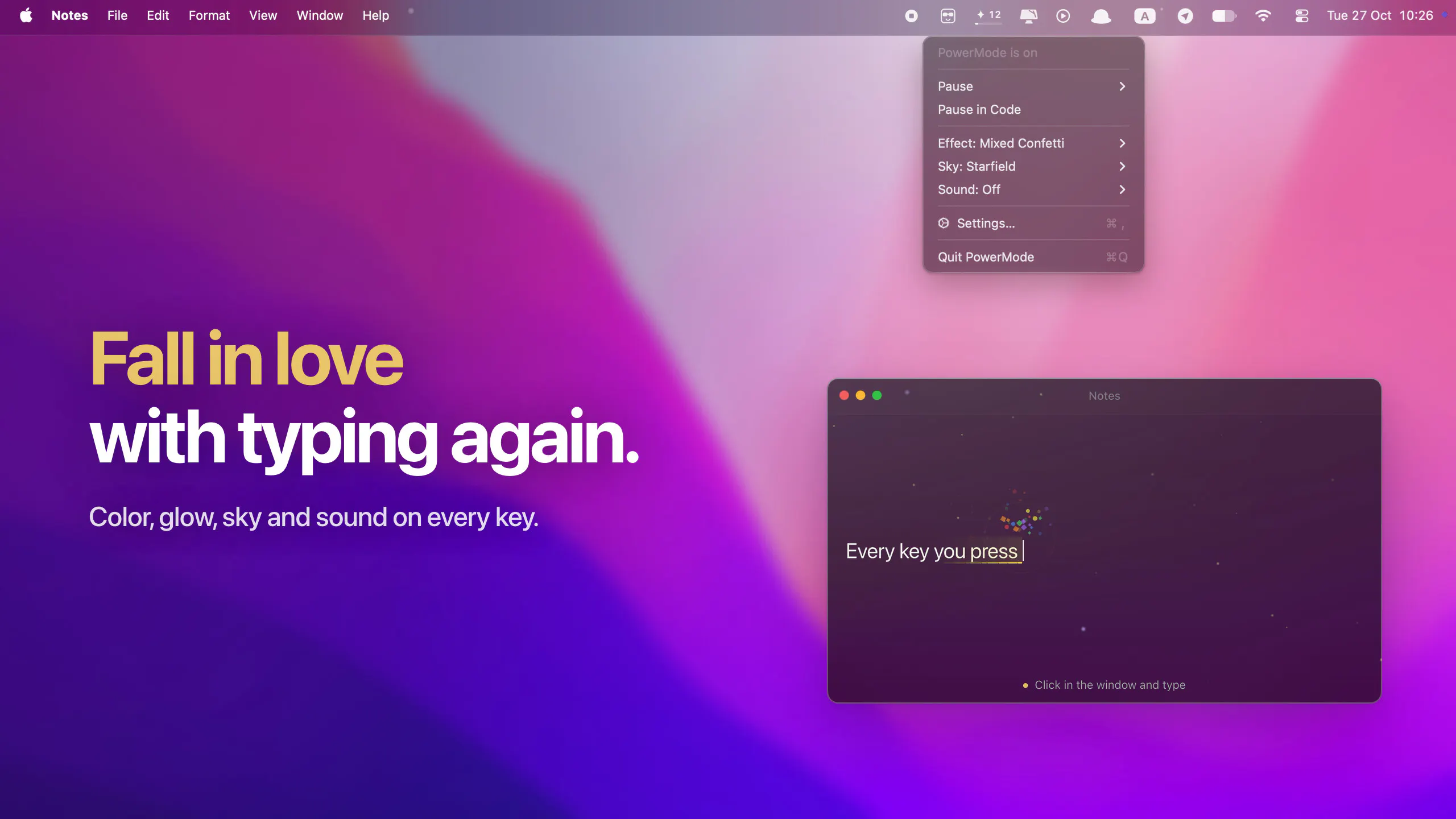Click the gear icon beside Settings

click(944, 223)
